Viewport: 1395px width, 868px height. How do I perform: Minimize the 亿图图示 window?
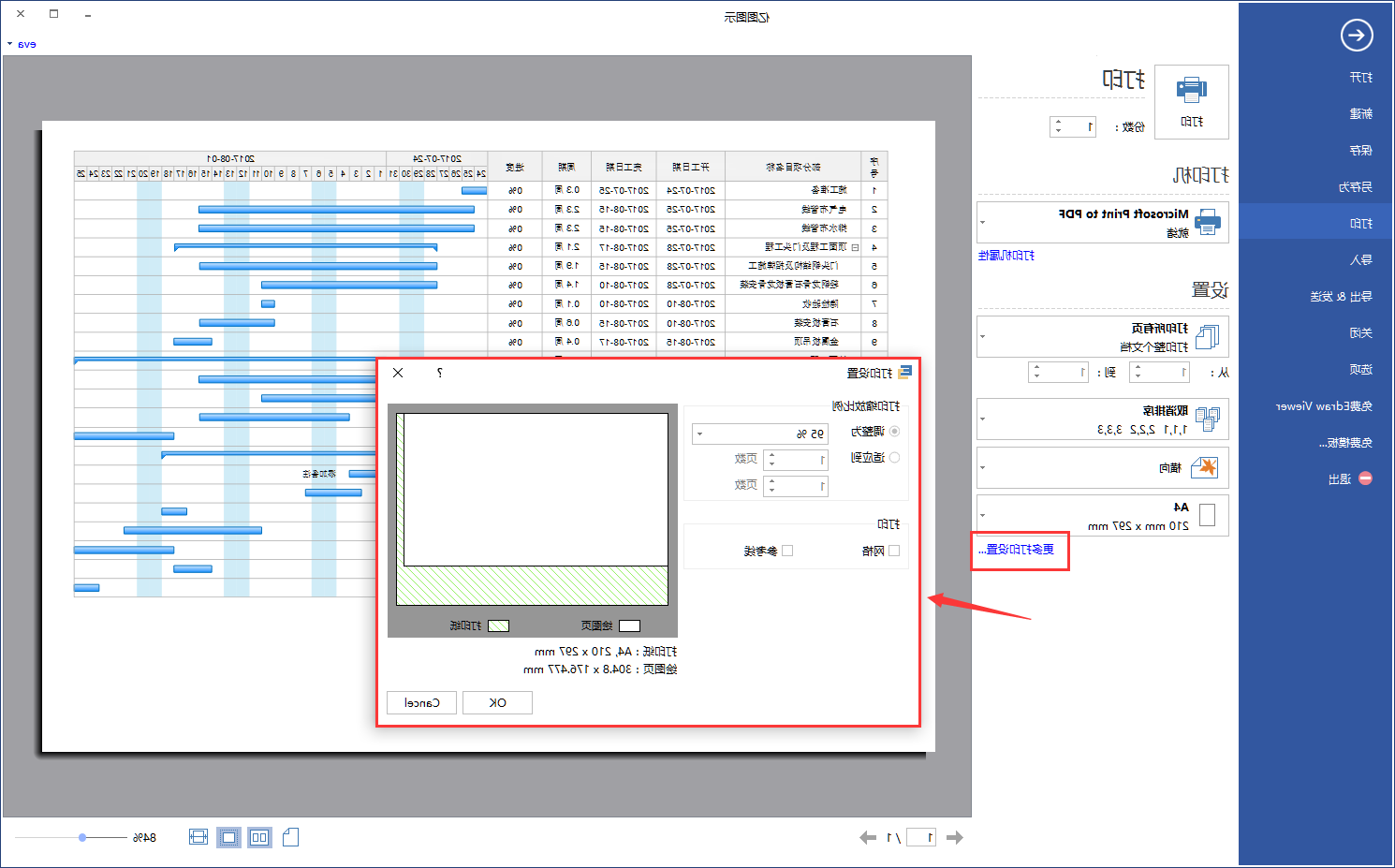tap(87, 15)
